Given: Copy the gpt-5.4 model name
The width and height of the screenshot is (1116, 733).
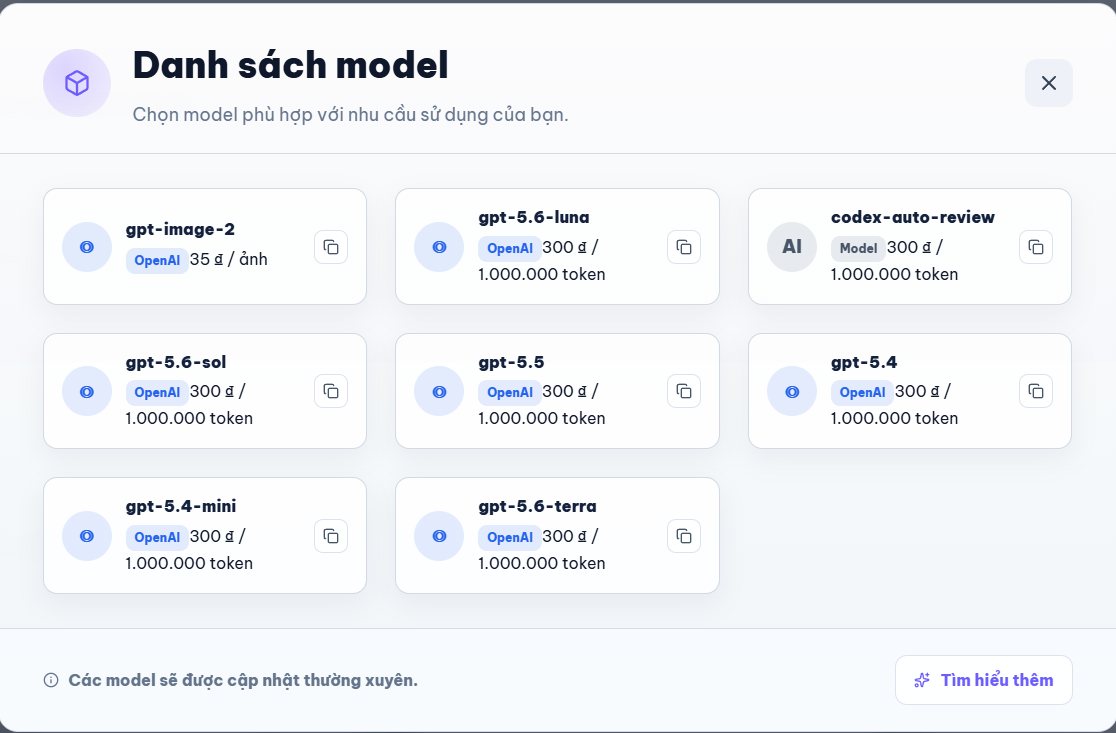Looking at the screenshot, I should pyautogui.click(x=1036, y=391).
